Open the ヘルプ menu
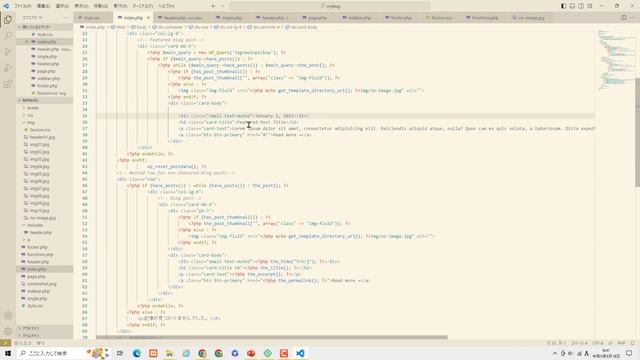 tap(166, 6)
